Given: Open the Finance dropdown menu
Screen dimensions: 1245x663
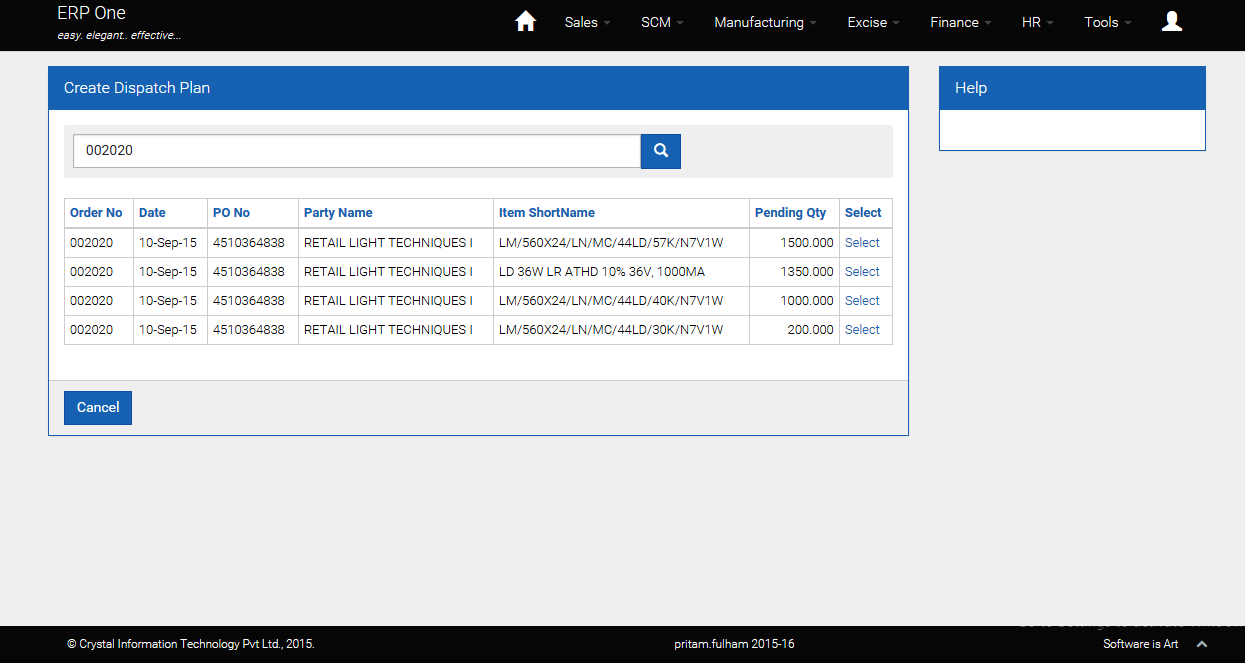Looking at the screenshot, I should pyautogui.click(x=961, y=22).
